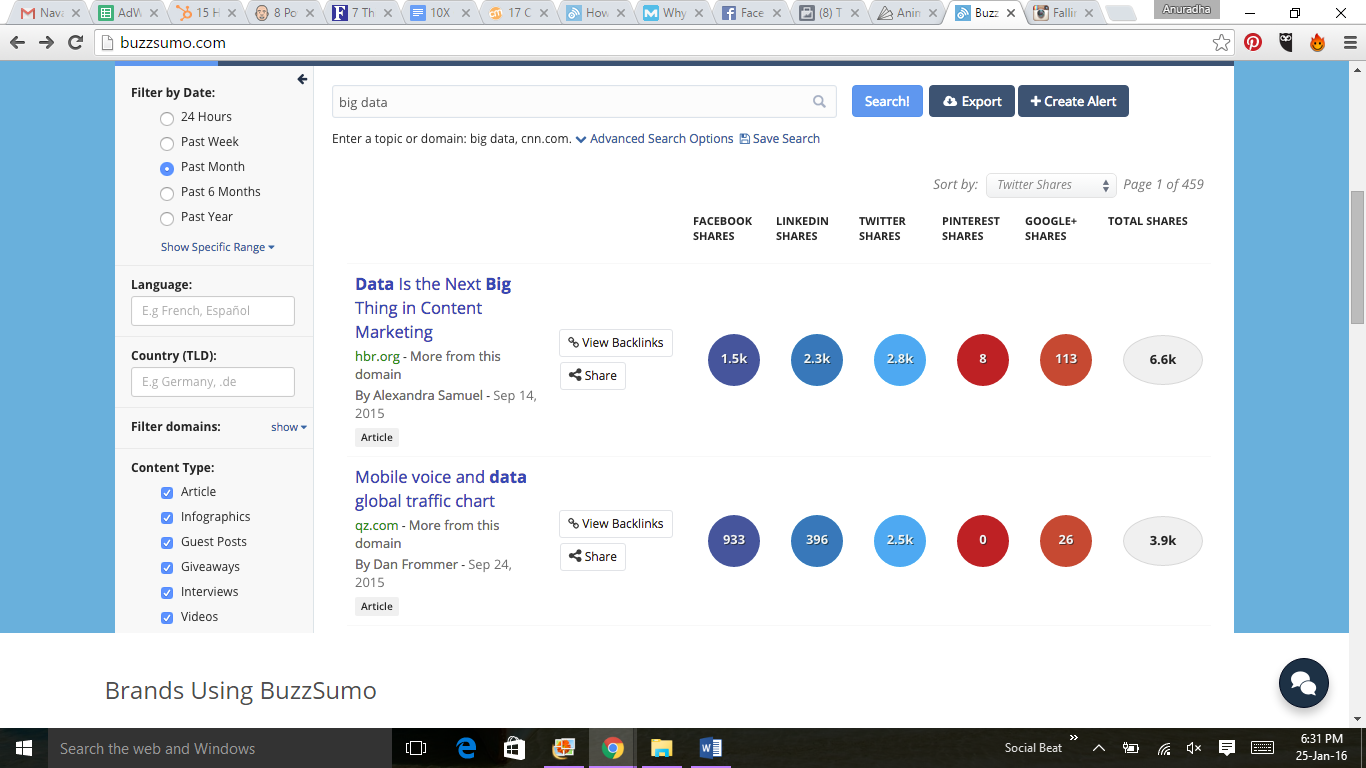
Task: Uncheck the Giveaways content type
Action: point(167,567)
